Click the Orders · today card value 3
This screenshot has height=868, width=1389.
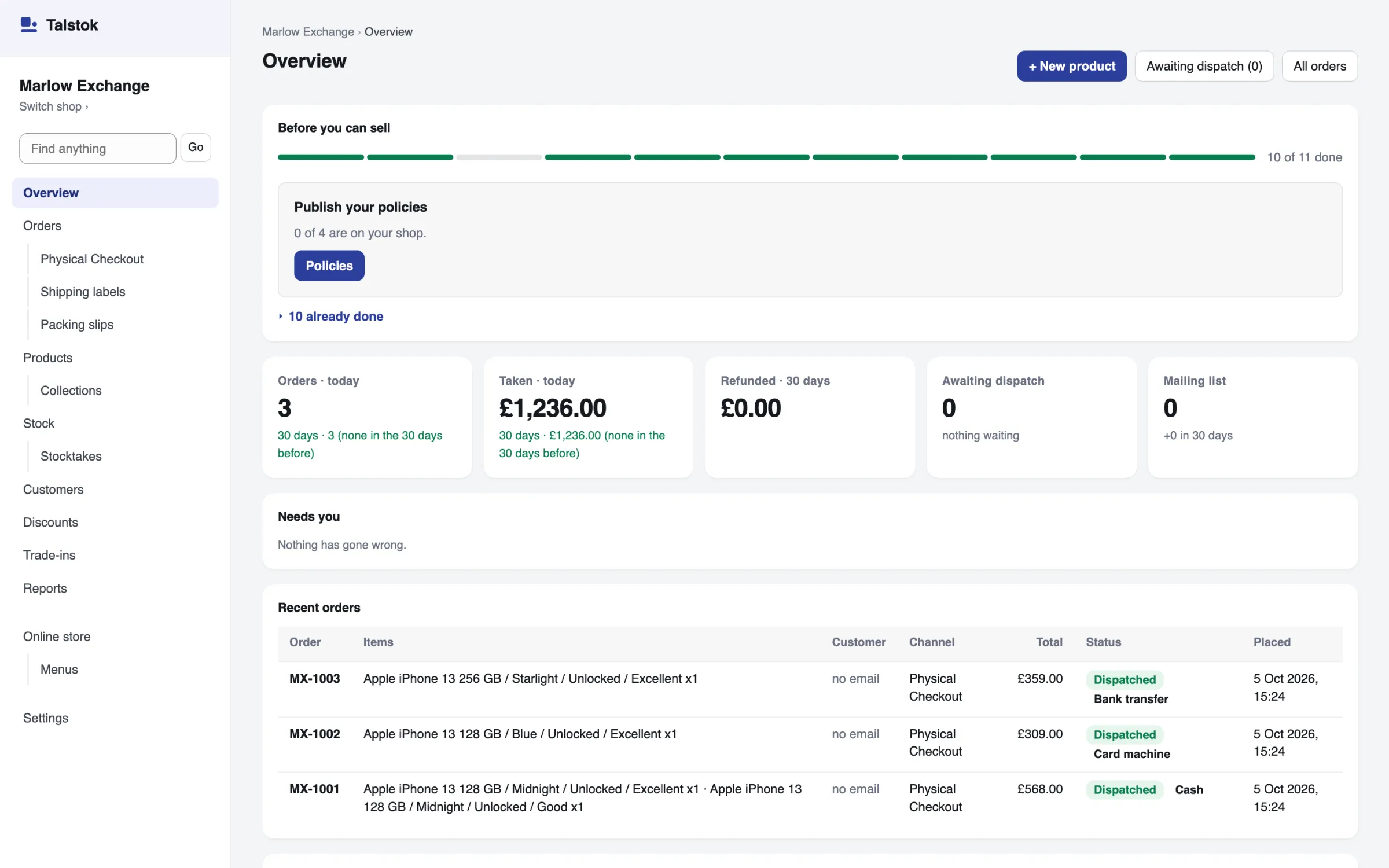click(x=285, y=408)
